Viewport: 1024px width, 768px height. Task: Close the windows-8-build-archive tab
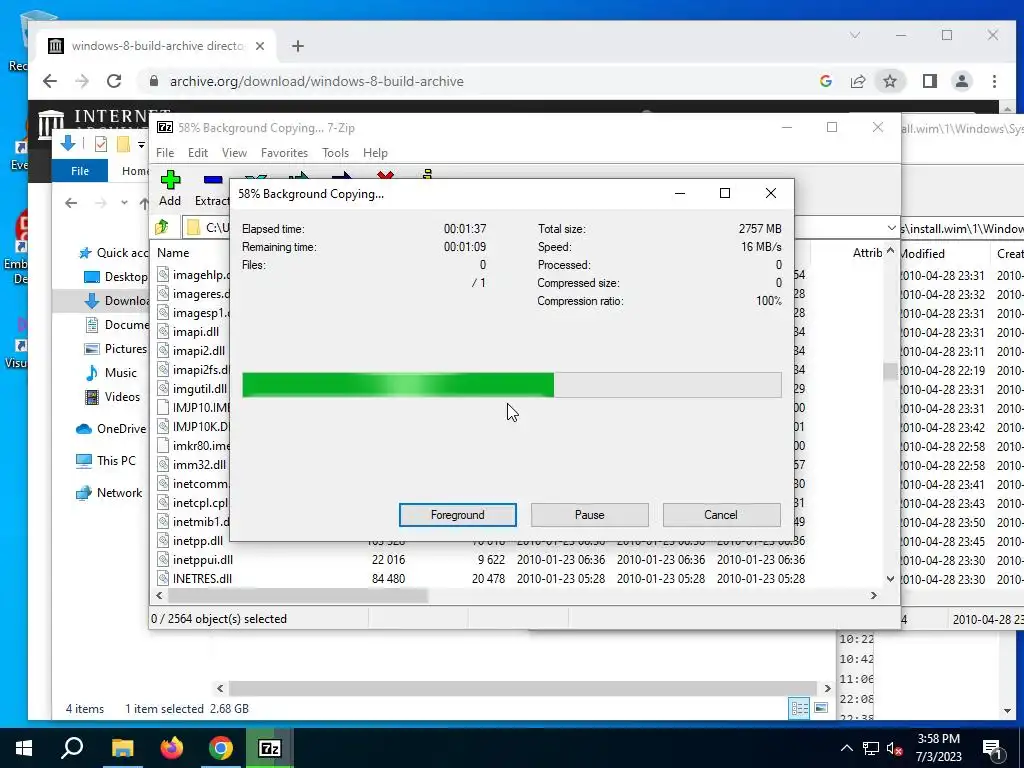coord(260,46)
